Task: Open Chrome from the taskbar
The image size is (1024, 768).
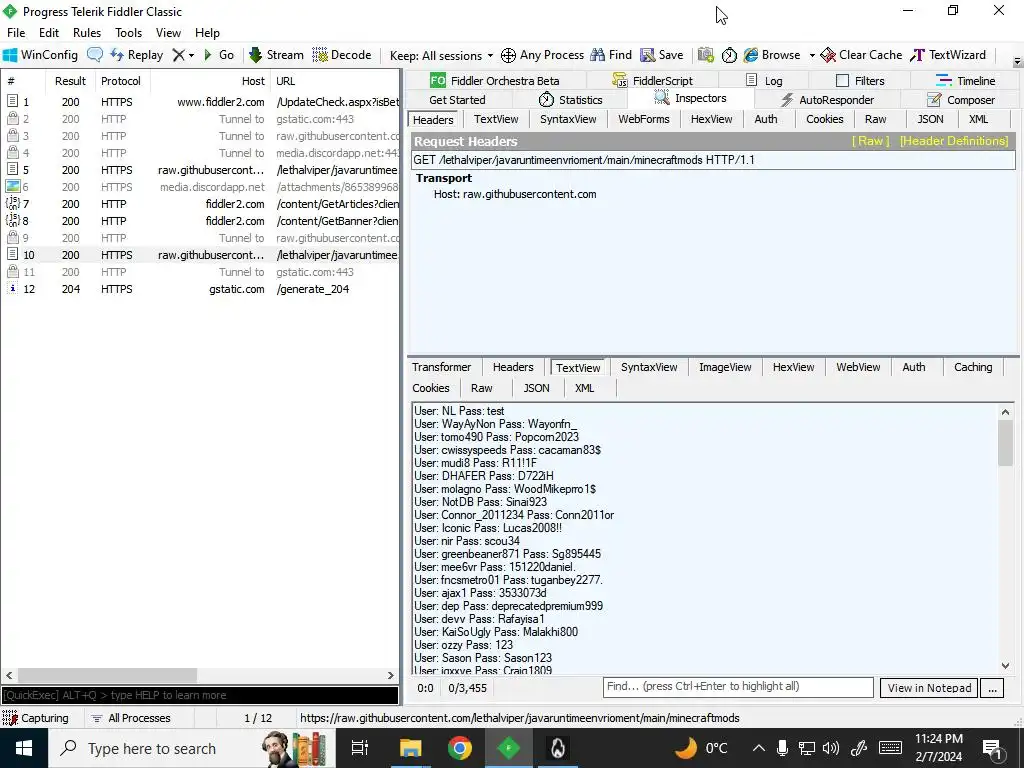Action: pos(459,748)
